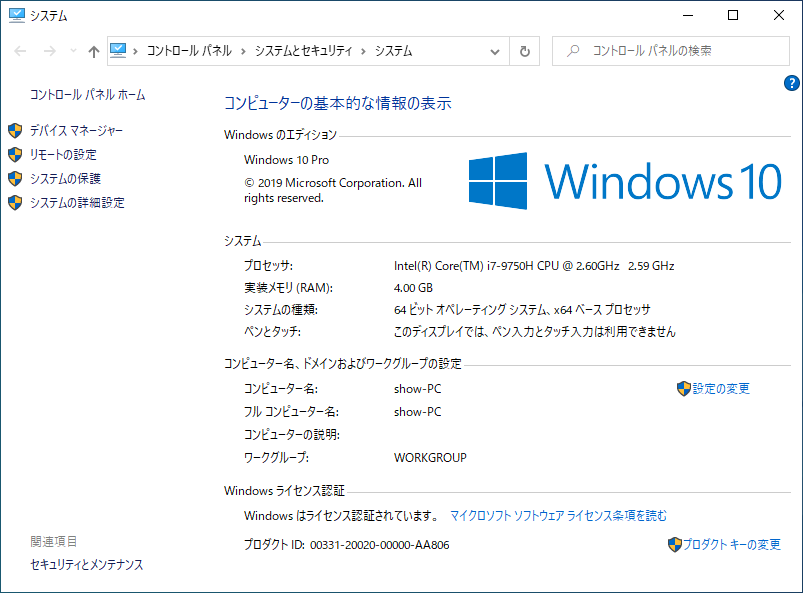Open システムの詳細設定 link
This screenshot has height=593, width=803.
click(77, 203)
